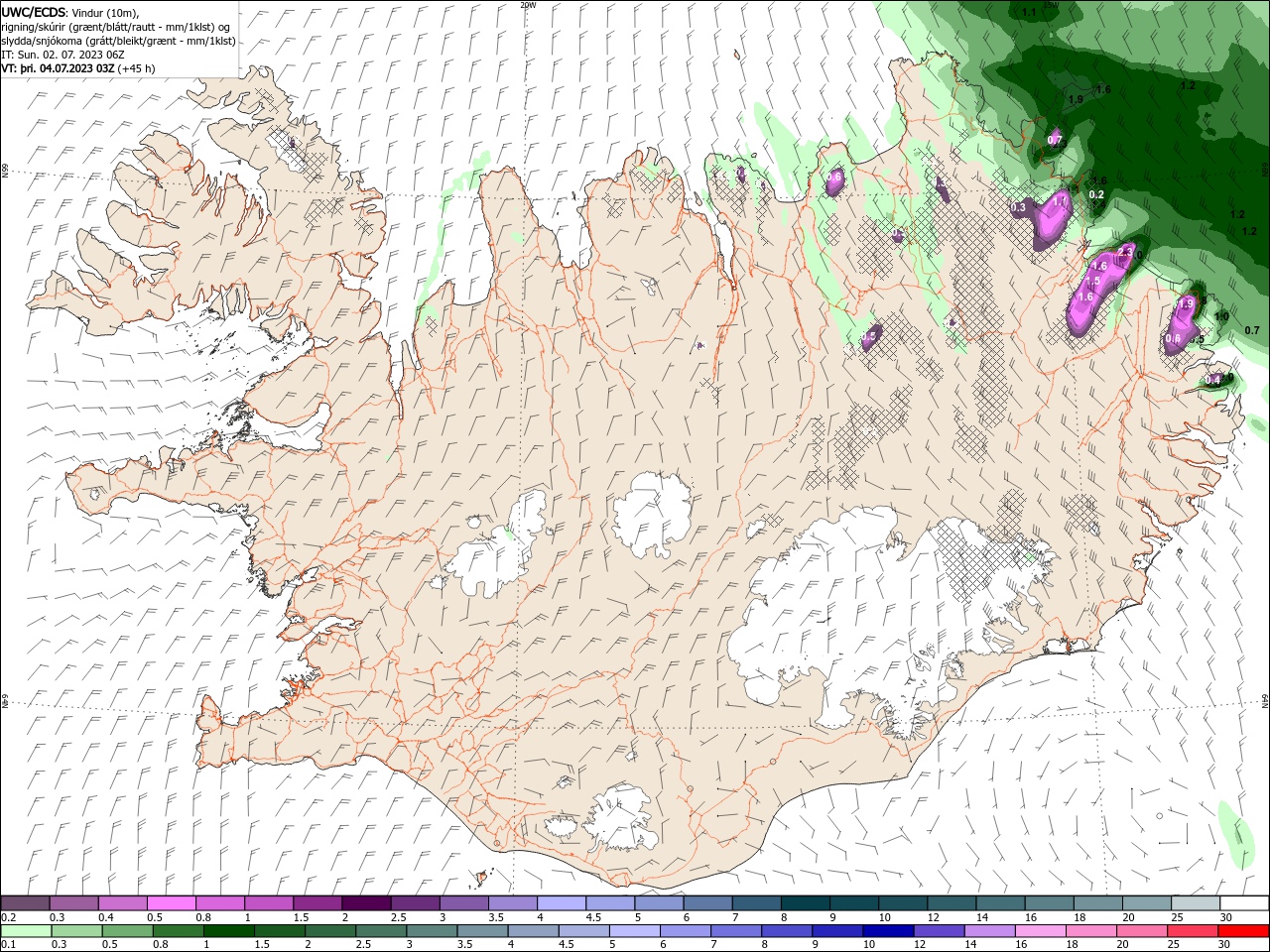The width and height of the screenshot is (1270, 952).
Task: Select the darkest purple 2 snow legend swatch
Action: (x=366, y=903)
